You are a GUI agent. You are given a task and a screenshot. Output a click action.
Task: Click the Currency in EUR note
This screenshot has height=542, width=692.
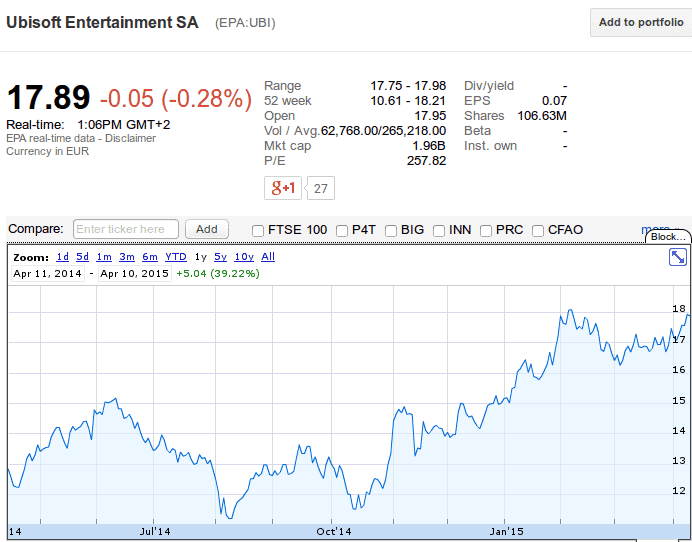tap(48, 151)
